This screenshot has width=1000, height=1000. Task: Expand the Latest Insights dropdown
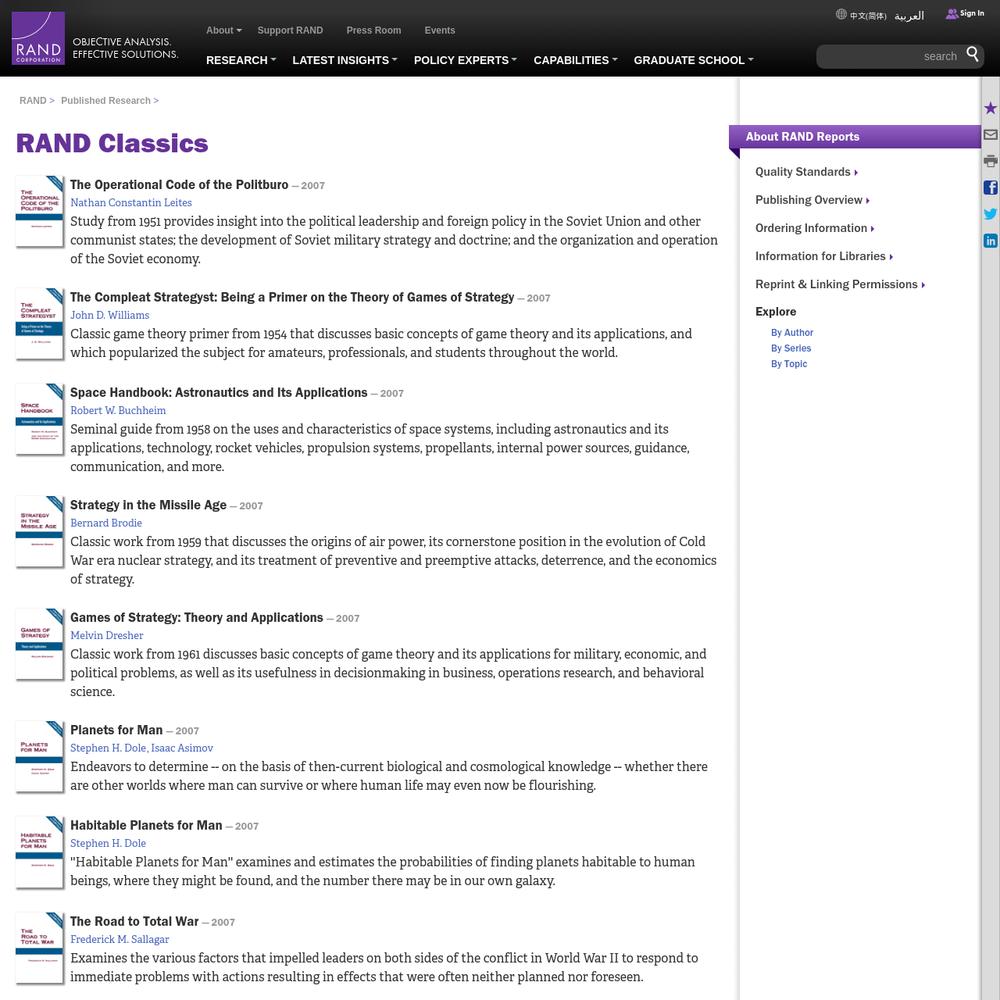345,60
